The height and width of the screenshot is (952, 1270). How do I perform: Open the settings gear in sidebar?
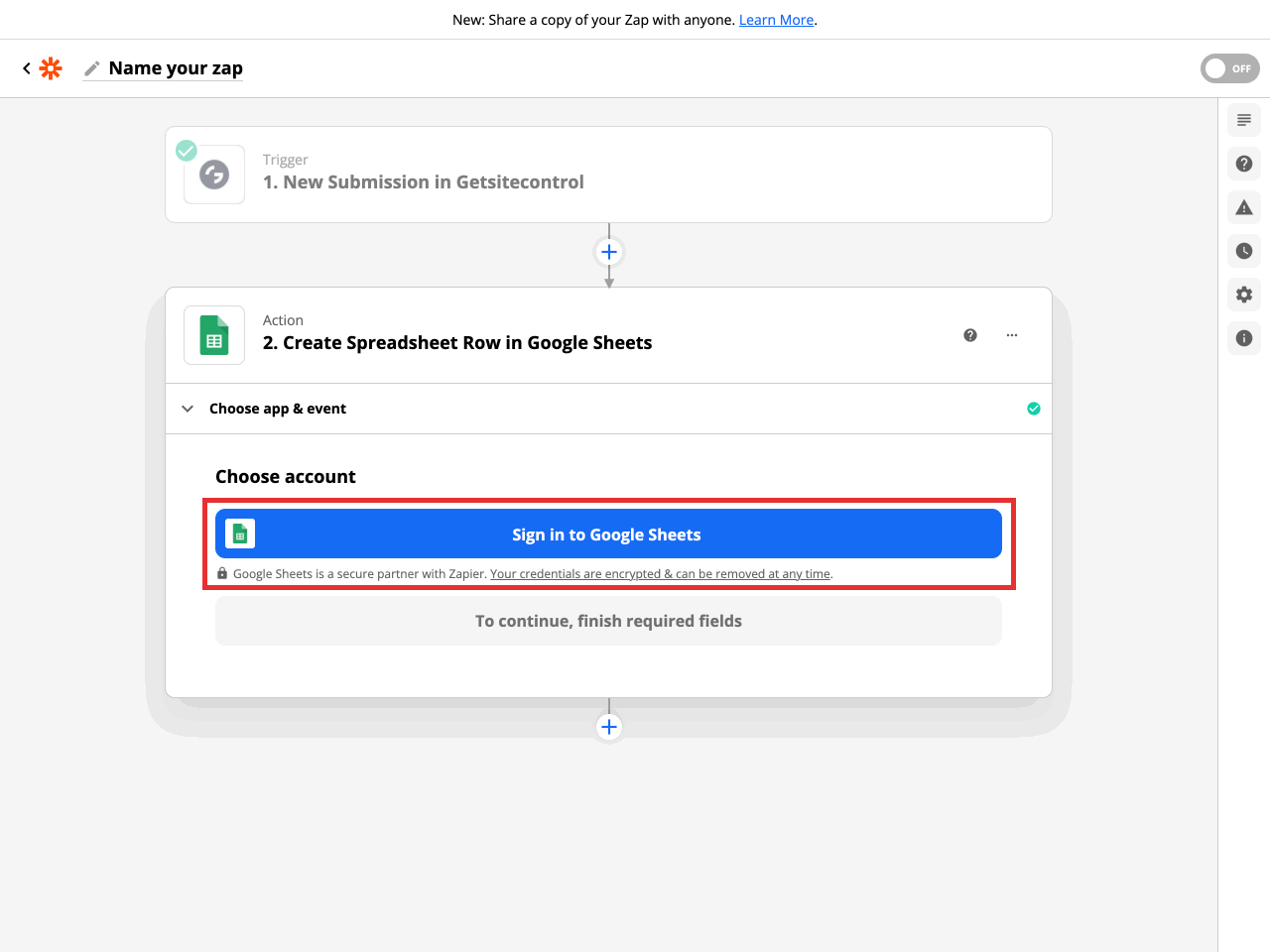(1244, 295)
